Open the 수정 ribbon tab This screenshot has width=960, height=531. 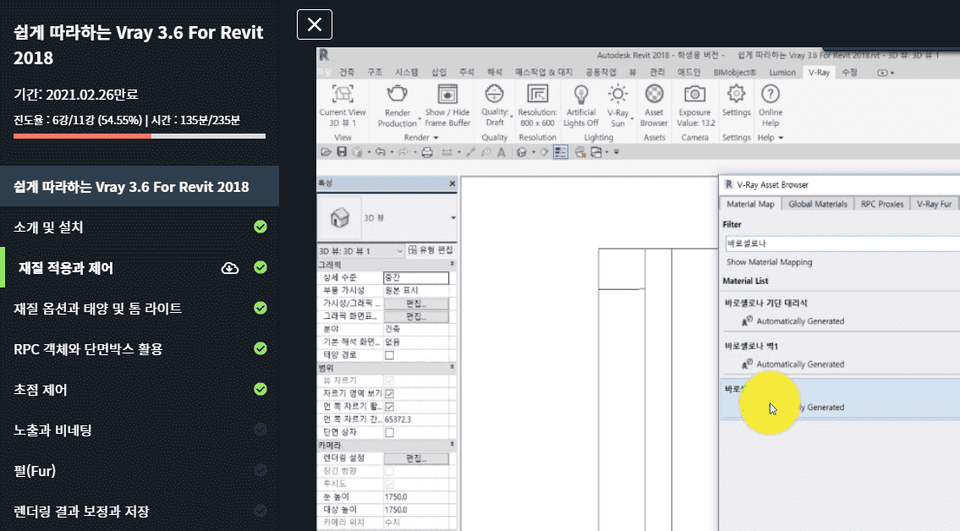click(849, 72)
